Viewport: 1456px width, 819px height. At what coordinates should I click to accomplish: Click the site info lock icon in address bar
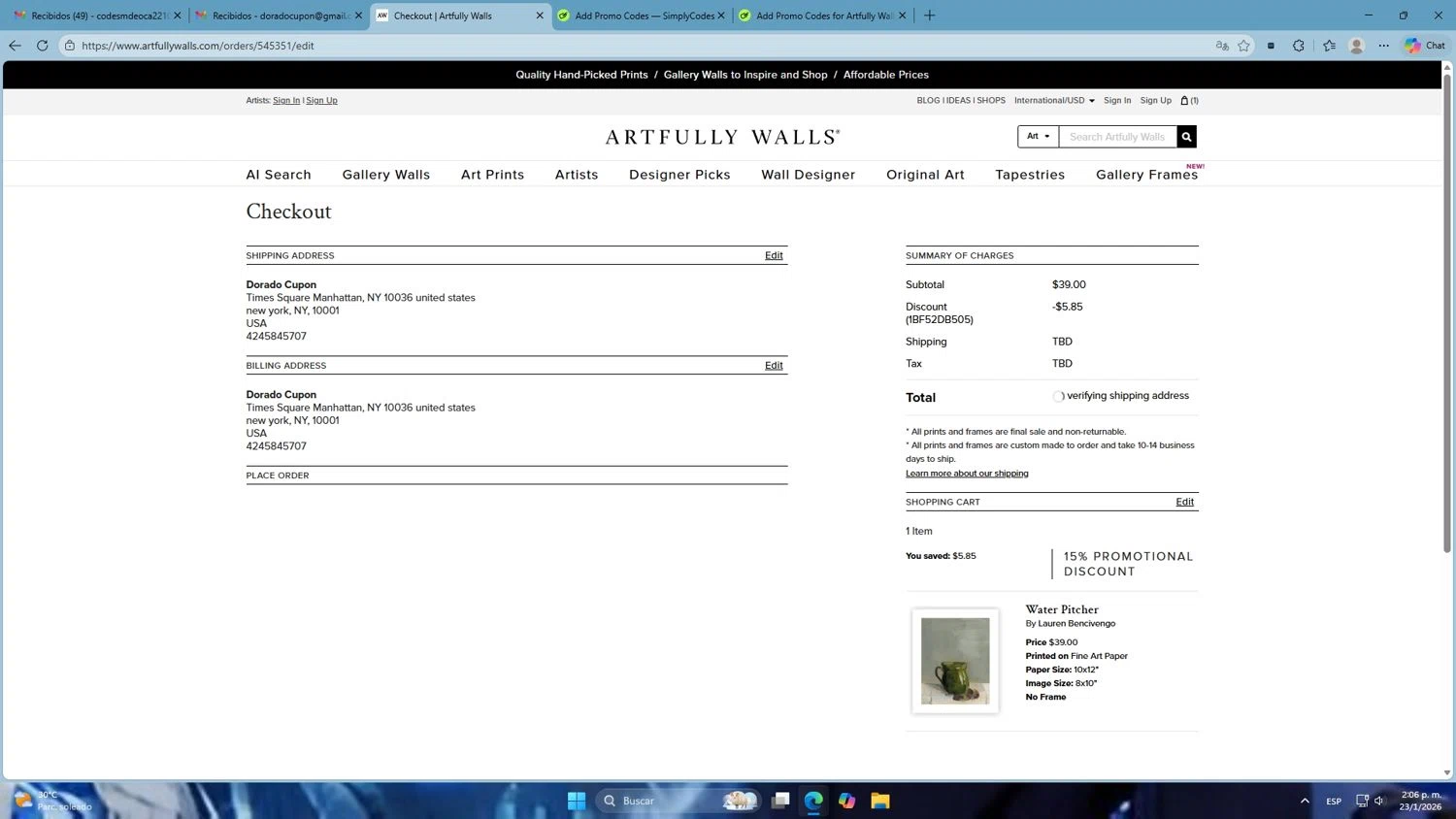pyautogui.click(x=70, y=46)
